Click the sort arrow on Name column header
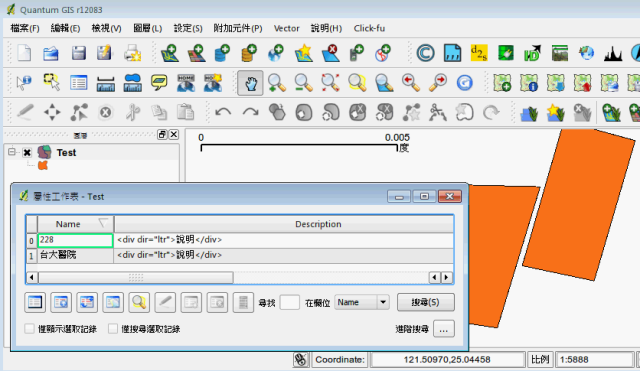The image size is (640, 371). tap(103, 223)
